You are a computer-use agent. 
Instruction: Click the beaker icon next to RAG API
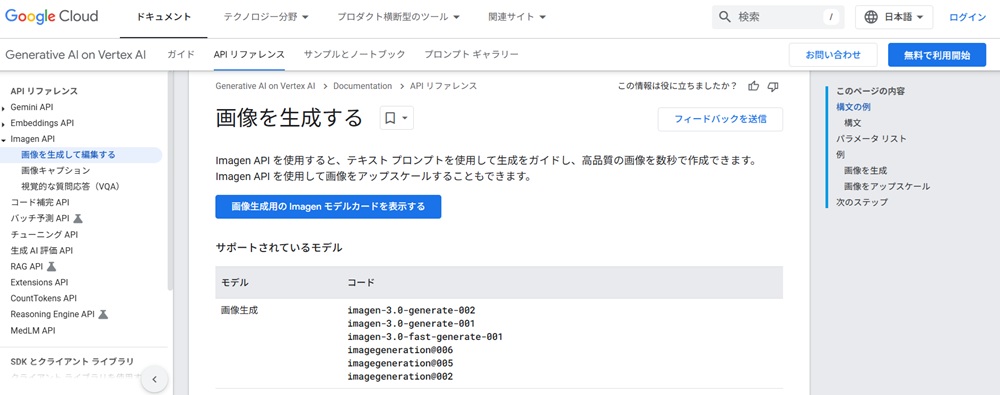click(51, 266)
